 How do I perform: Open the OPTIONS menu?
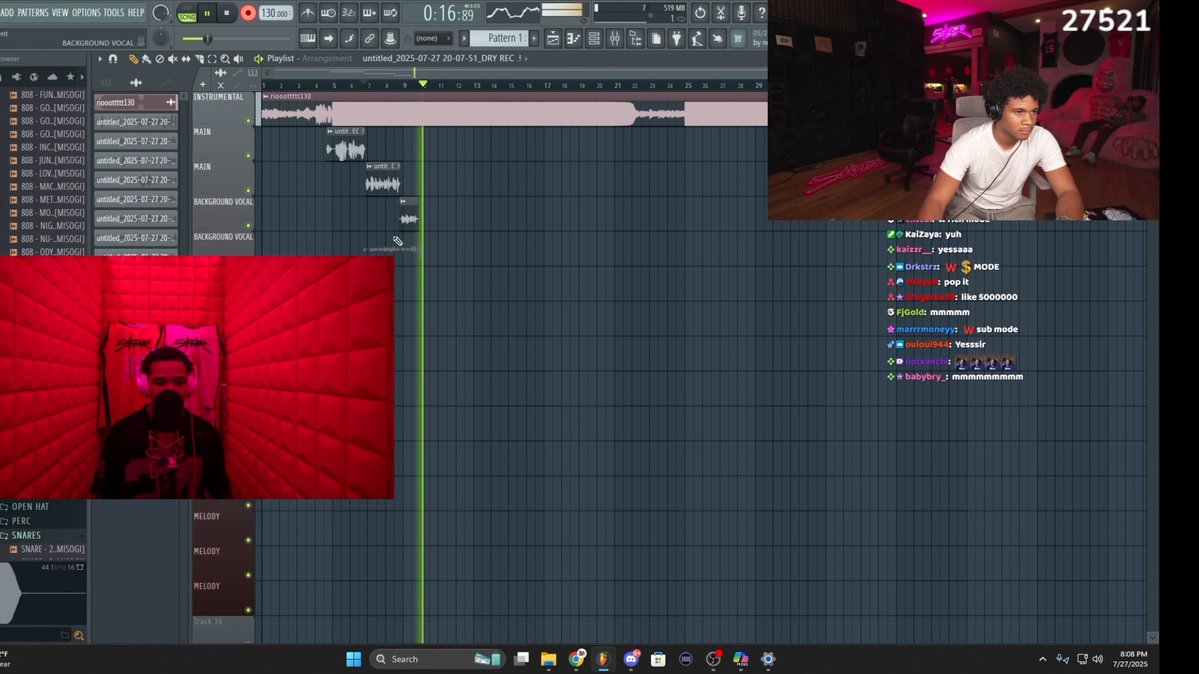pyautogui.click(x=86, y=12)
